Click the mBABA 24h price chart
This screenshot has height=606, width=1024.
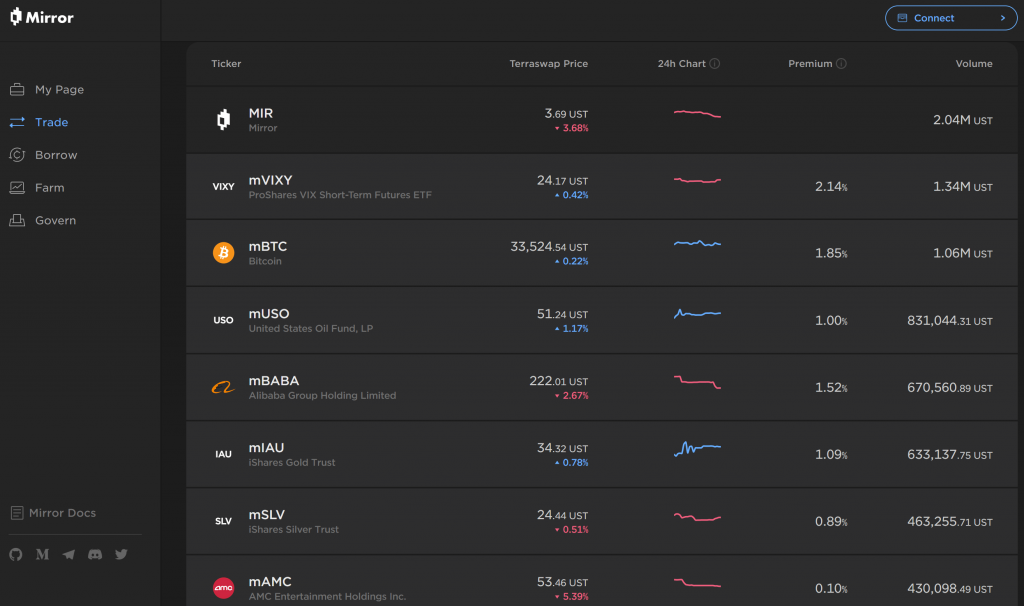click(697, 383)
